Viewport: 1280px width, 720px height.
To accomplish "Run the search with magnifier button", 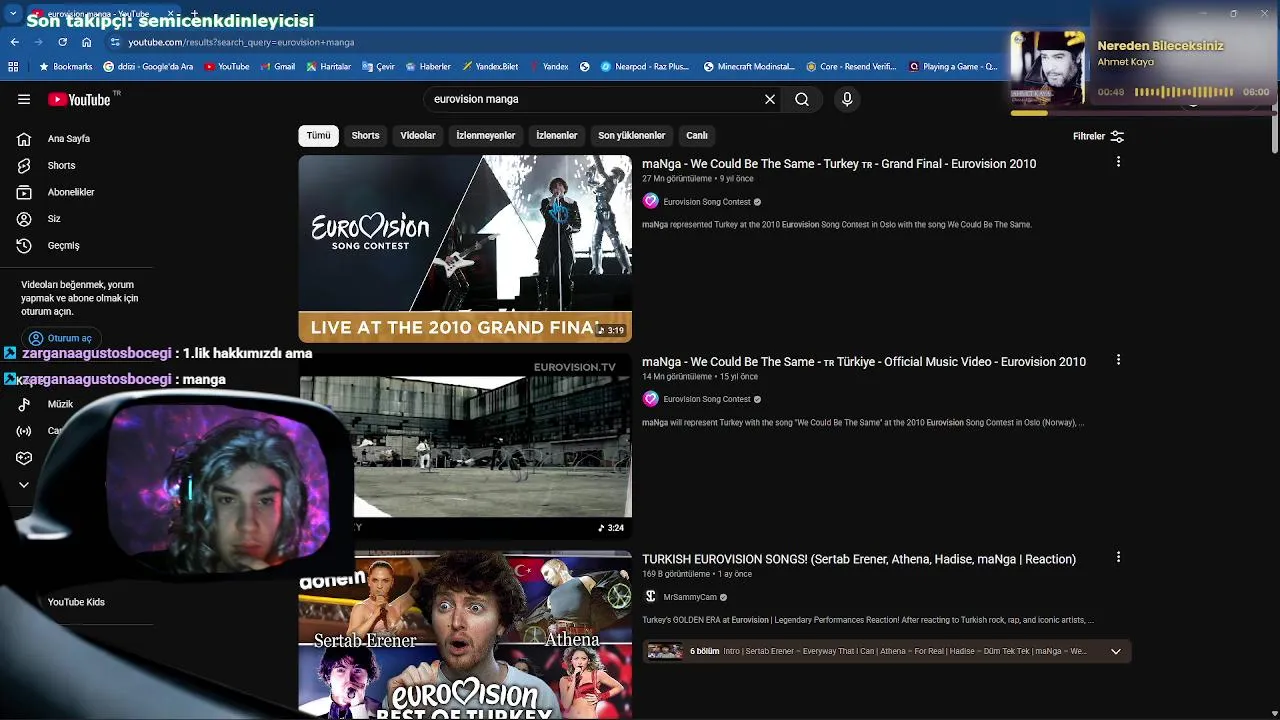I will click(802, 99).
